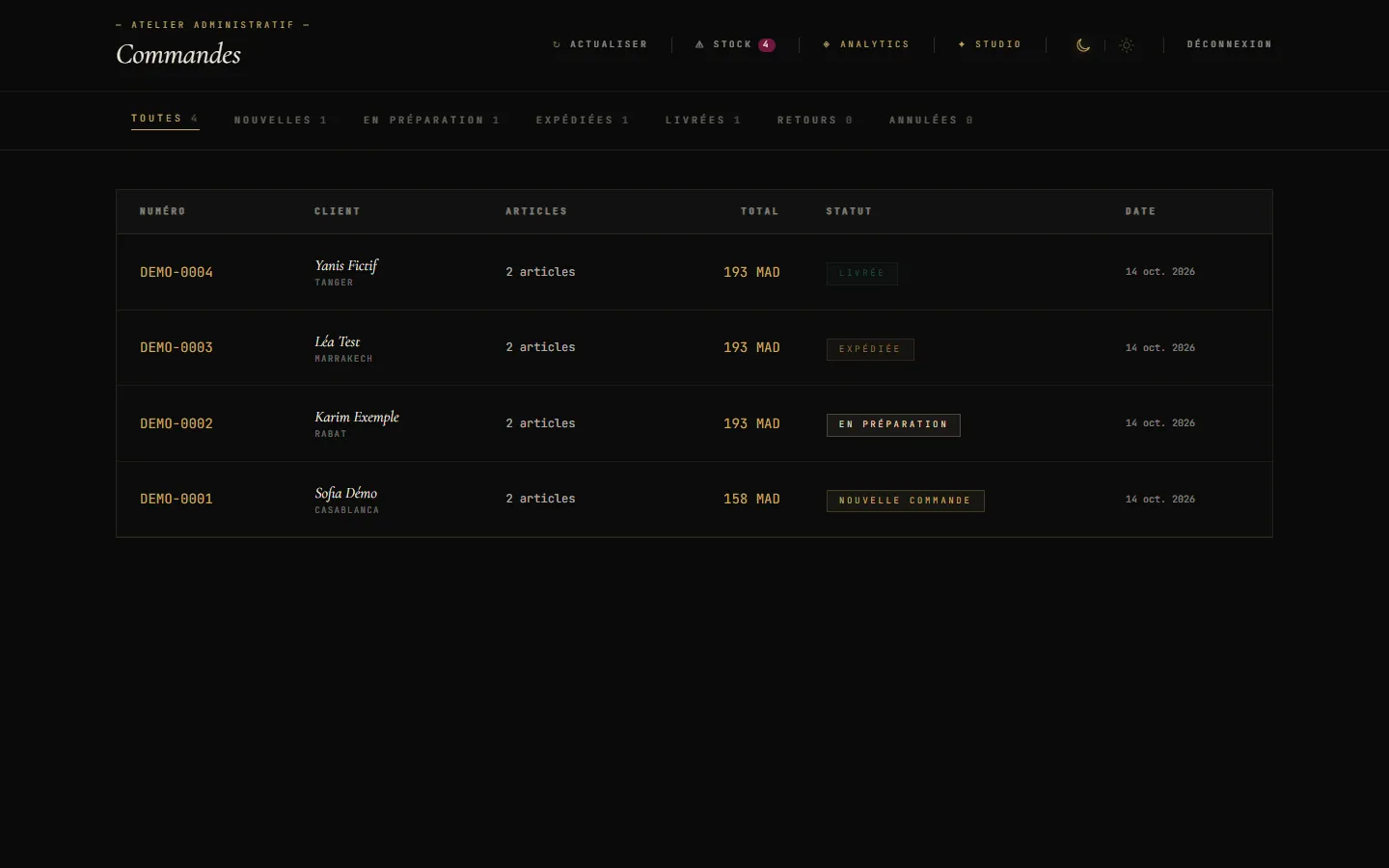Click the 158 MAD total
Screen dimensions: 1389x868
coord(751,499)
